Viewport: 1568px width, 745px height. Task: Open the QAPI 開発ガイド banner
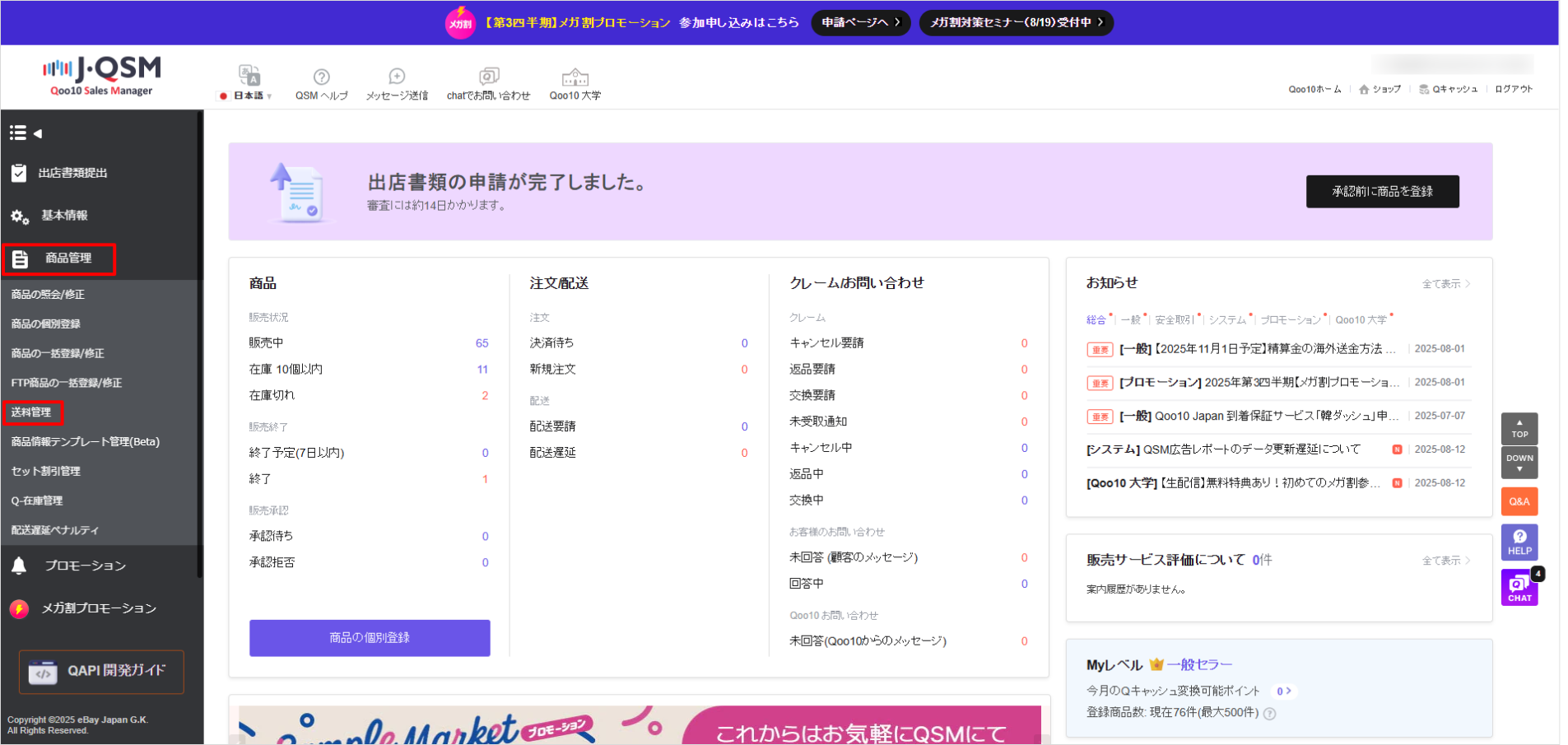pyautogui.click(x=101, y=672)
